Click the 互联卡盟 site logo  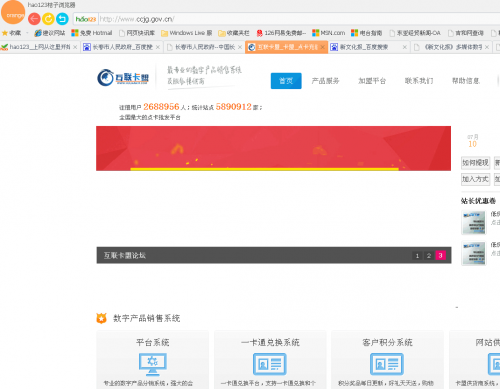[123, 78]
